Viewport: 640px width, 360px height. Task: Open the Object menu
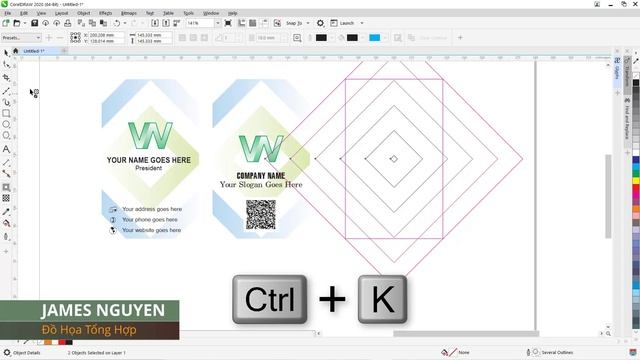click(x=83, y=13)
